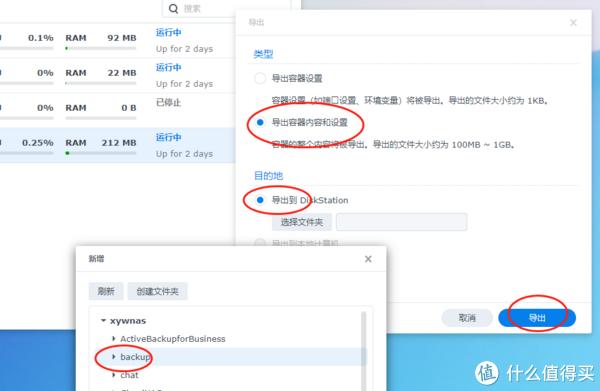600x391 pixels.
Task: Click the RAM usage bar of 92 MB container
Action: pyautogui.click(x=101, y=48)
